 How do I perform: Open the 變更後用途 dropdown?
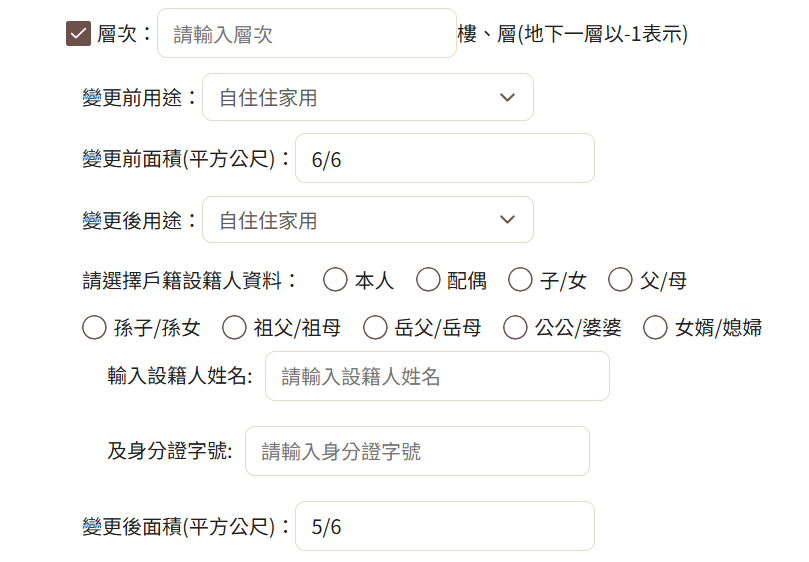pyautogui.click(x=367, y=220)
